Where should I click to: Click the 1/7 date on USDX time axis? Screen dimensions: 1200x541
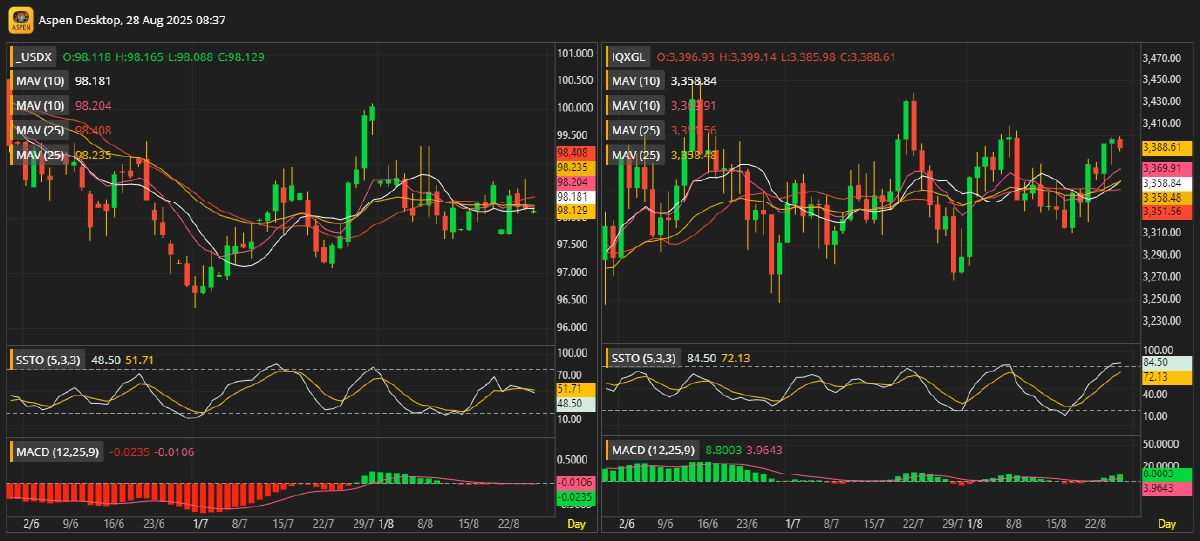pos(201,524)
